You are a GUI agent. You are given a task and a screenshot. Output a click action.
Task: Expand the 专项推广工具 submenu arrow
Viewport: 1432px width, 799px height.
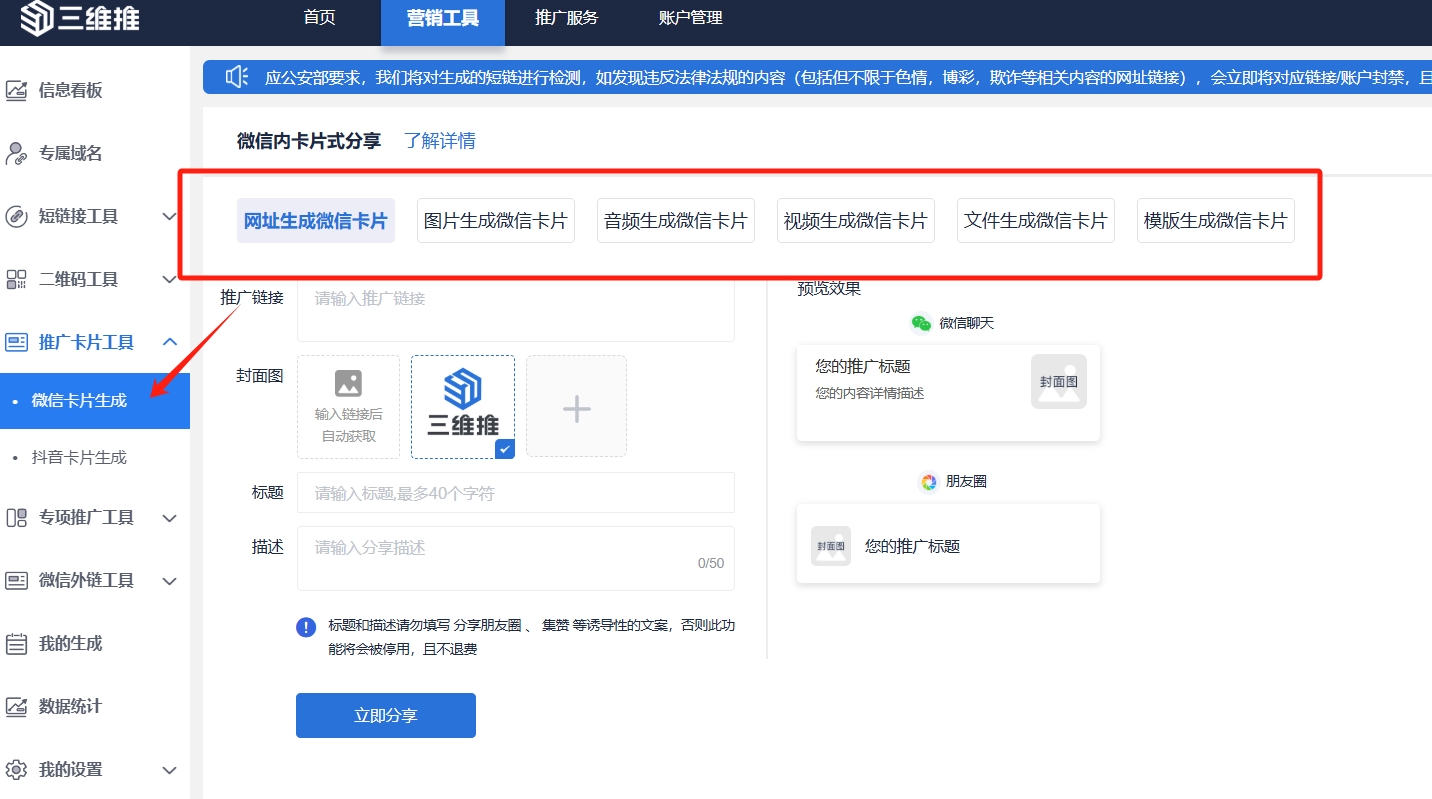(169, 517)
